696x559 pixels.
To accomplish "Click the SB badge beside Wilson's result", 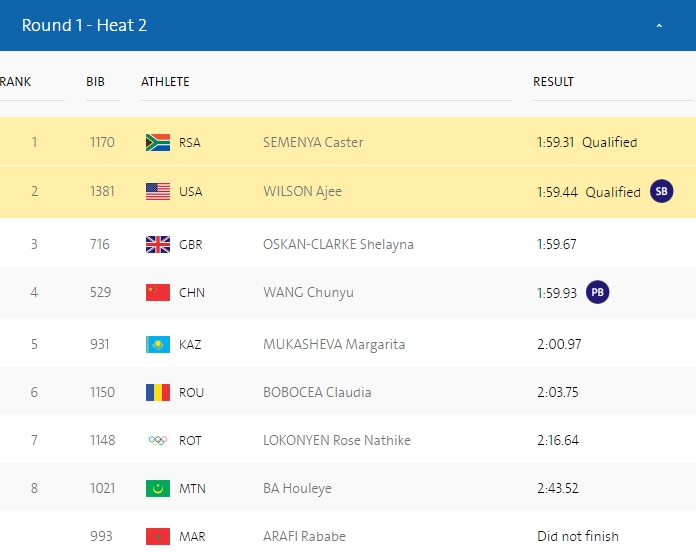I will 661,192.
